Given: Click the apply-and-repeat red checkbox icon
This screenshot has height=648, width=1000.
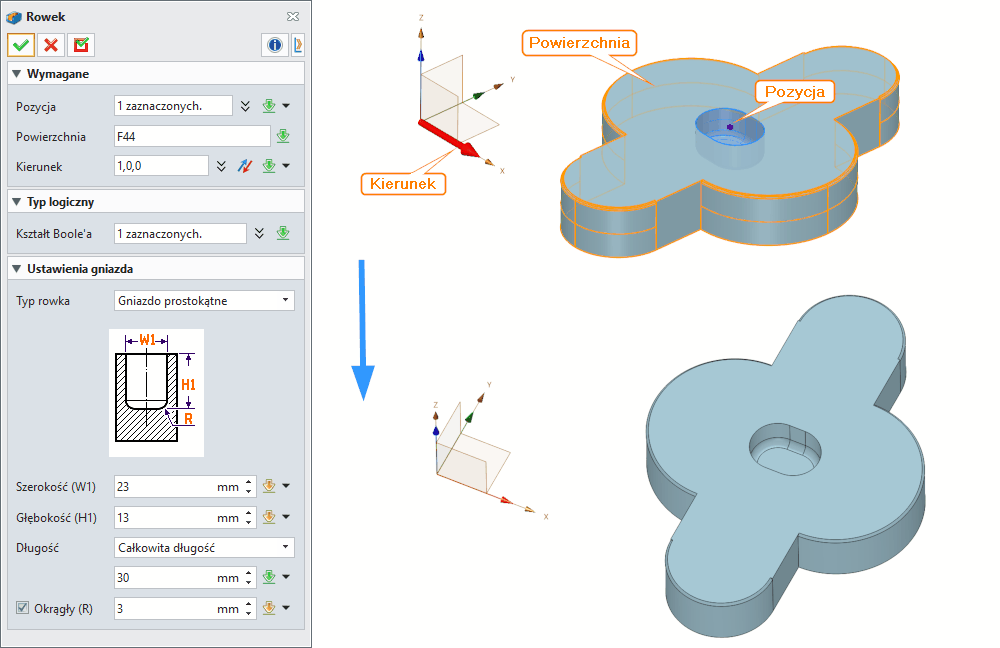Looking at the screenshot, I should pos(81,45).
